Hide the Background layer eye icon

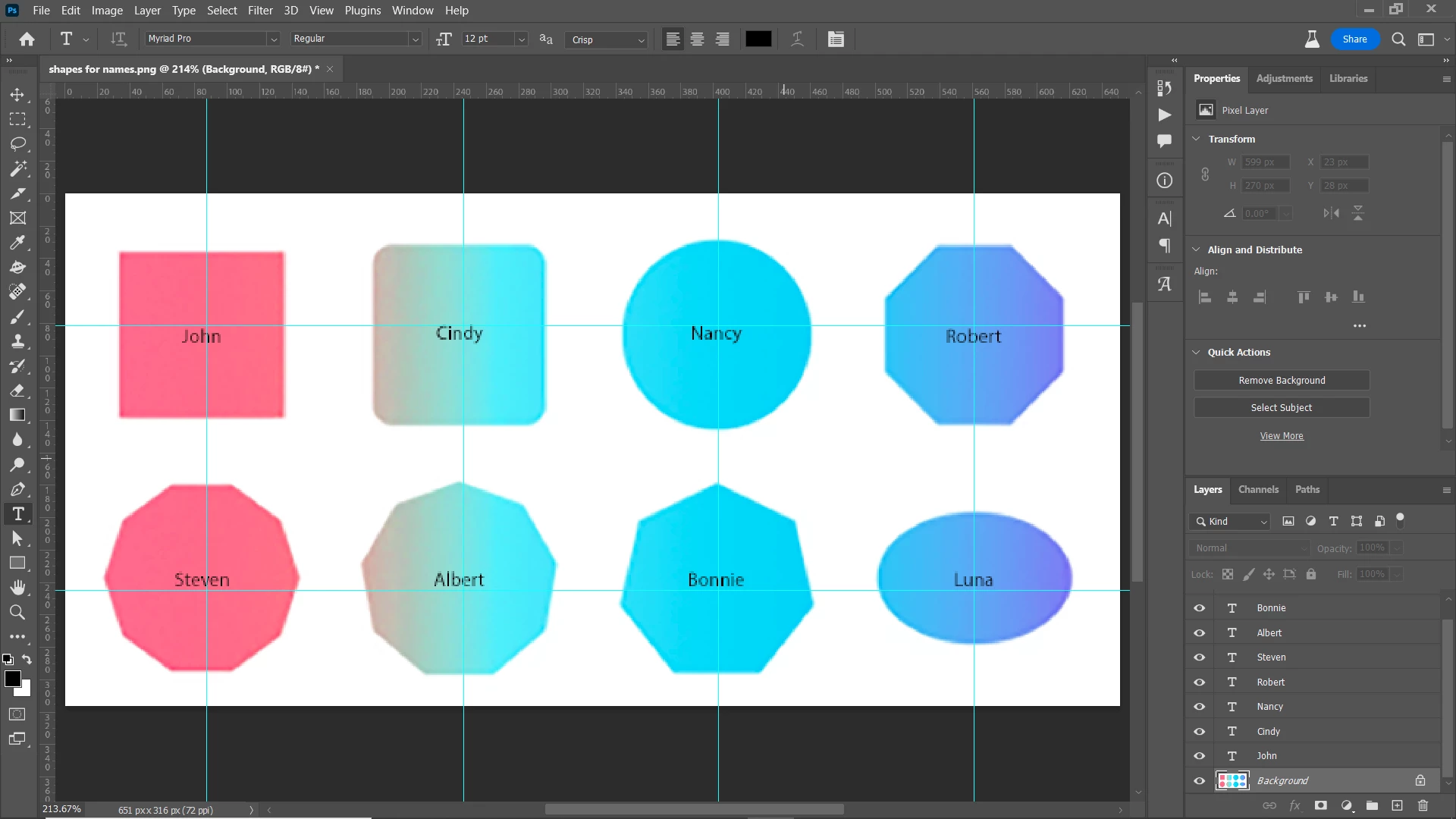coord(1199,780)
